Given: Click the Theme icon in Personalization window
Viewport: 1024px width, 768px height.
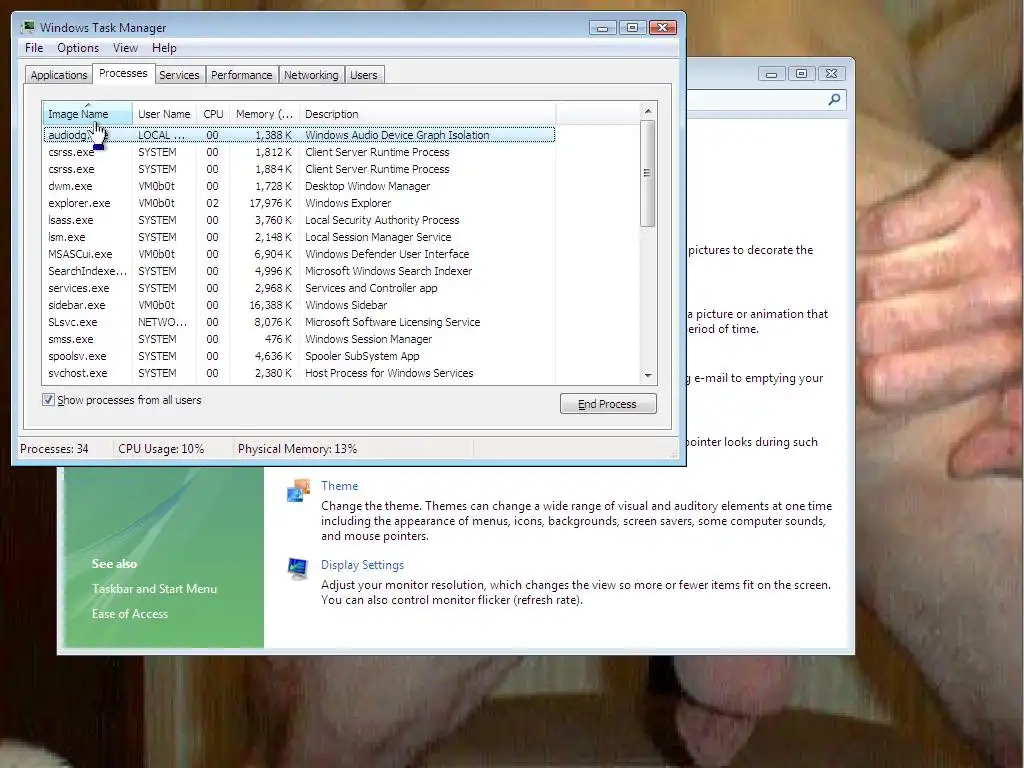Looking at the screenshot, I should click(x=298, y=490).
